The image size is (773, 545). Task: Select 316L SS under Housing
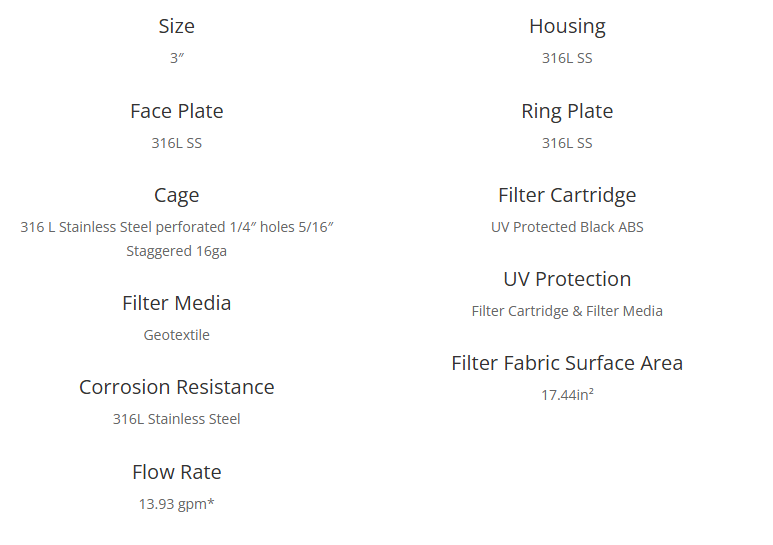click(x=567, y=58)
